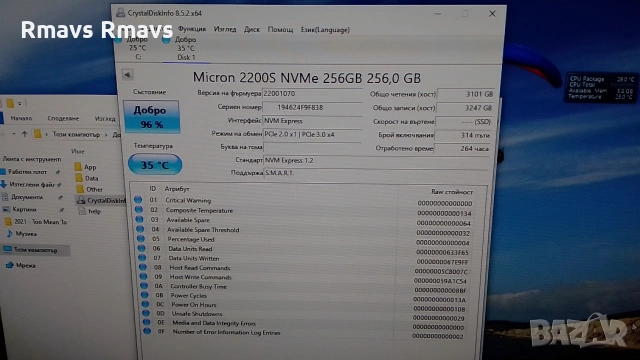Click the status icon for Host Write Commands
The height and width of the screenshot is (360, 640).
point(143,276)
